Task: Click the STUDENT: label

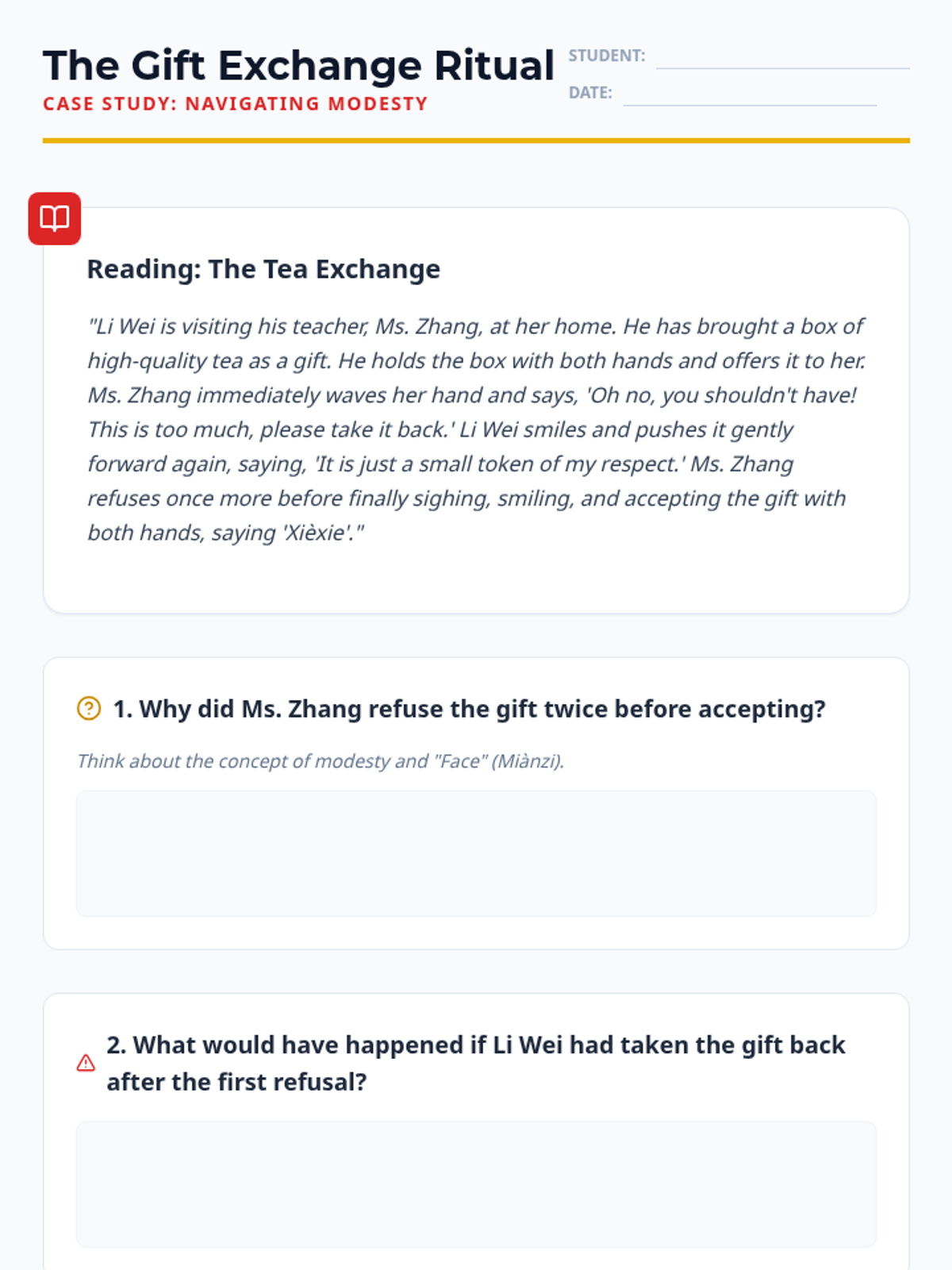Action: click(x=607, y=56)
